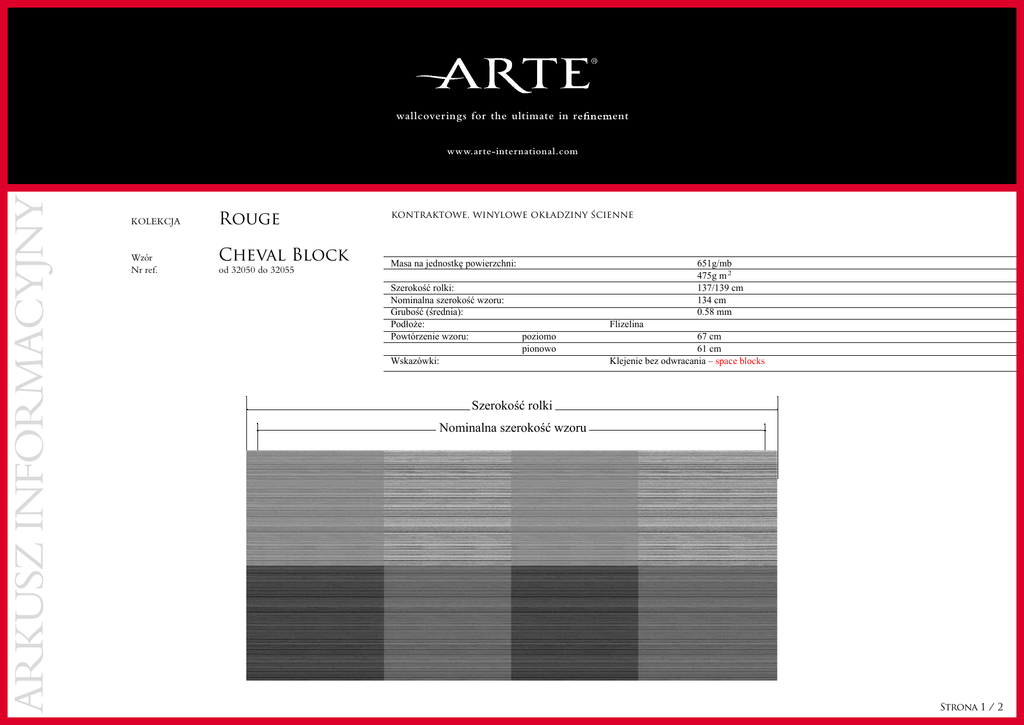
Task: Click the 'Cheval Block' pattern name
Action: point(283,255)
